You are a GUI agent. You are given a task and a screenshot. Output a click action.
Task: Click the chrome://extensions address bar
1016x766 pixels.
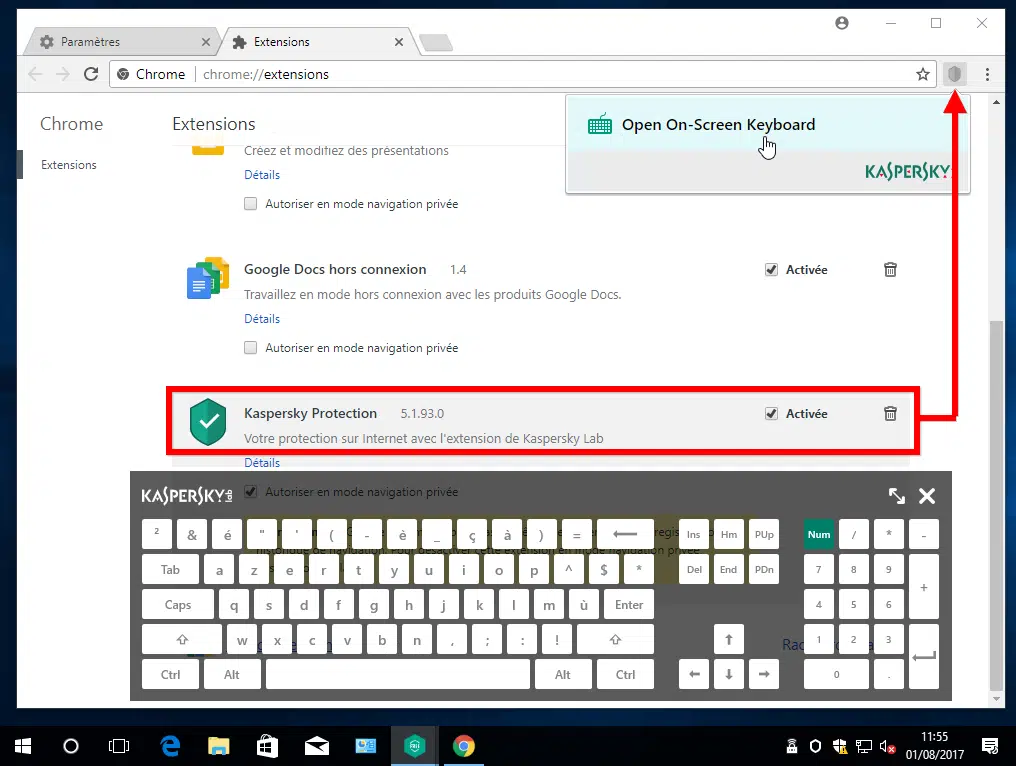[x=522, y=74]
